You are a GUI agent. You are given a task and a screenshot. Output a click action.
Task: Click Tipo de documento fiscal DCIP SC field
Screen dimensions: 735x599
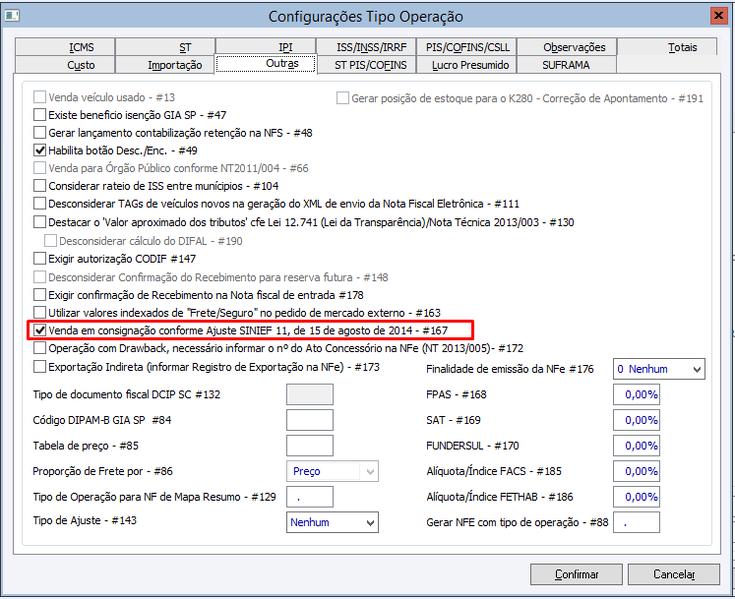point(310,395)
